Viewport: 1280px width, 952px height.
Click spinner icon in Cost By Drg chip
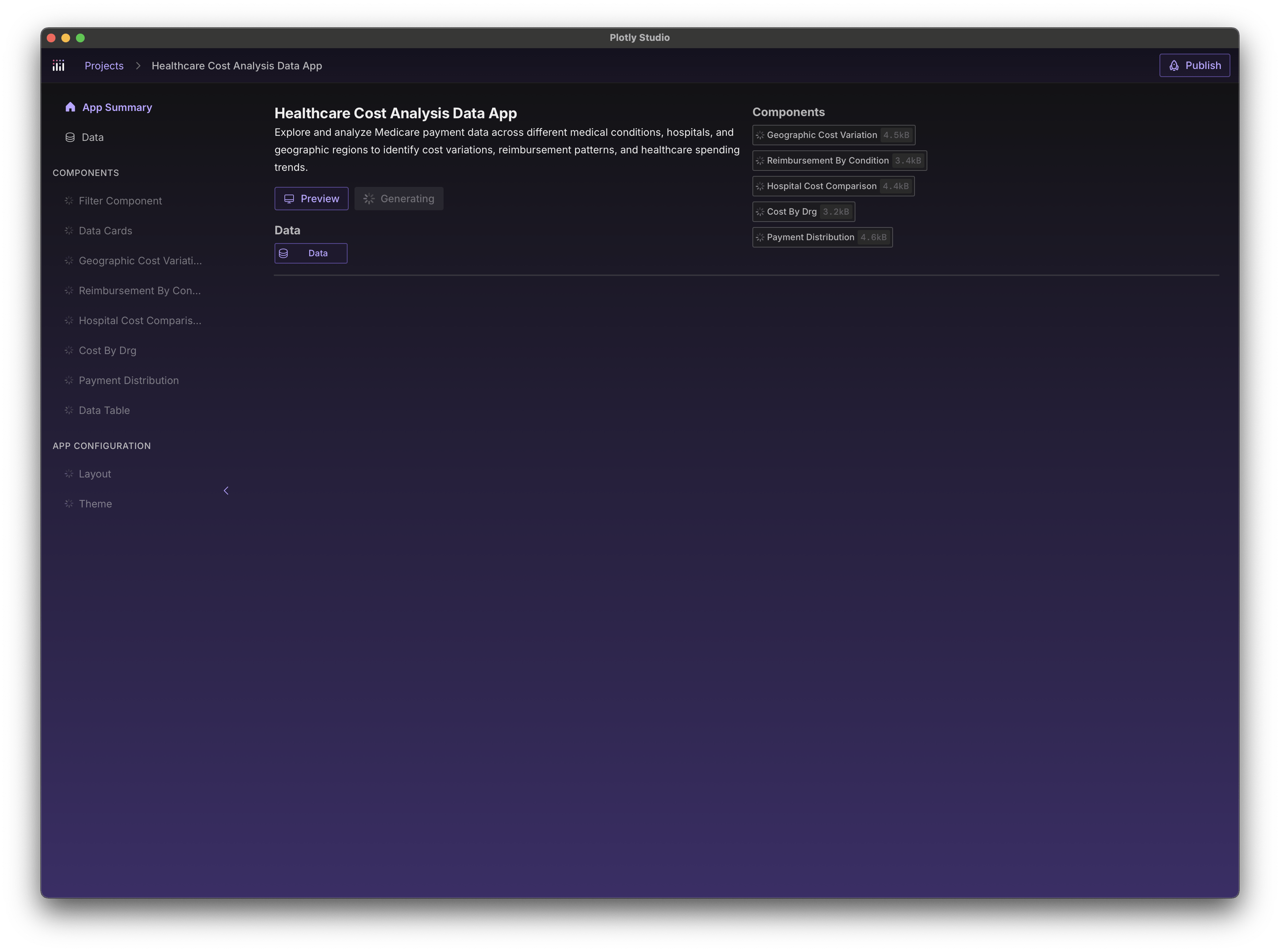760,211
